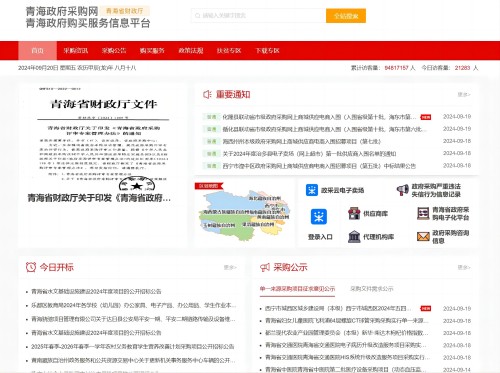Open 今日开标 item mentioning 平安一期、平安二期

click(x=133, y=319)
